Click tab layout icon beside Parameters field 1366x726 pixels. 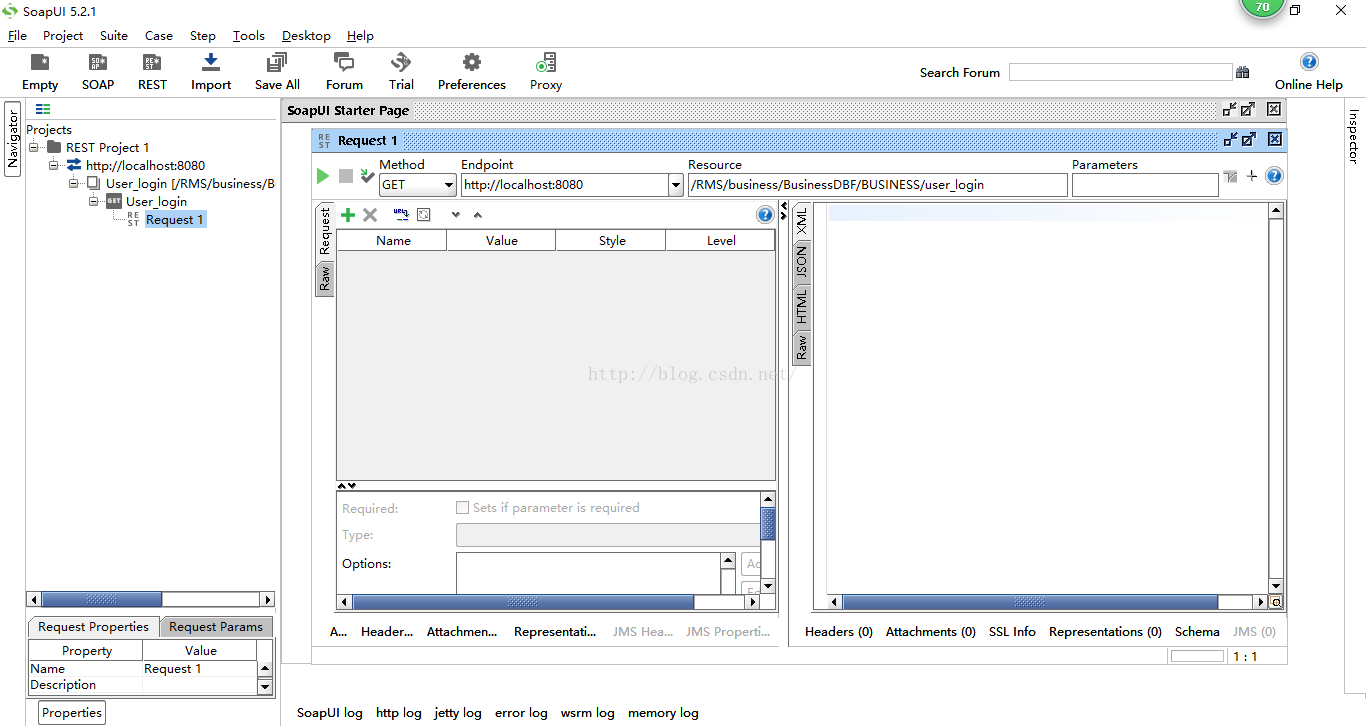(1230, 176)
